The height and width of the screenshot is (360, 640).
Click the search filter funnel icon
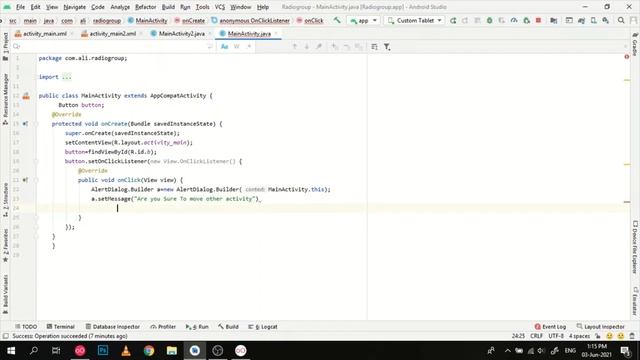(x=387, y=47)
